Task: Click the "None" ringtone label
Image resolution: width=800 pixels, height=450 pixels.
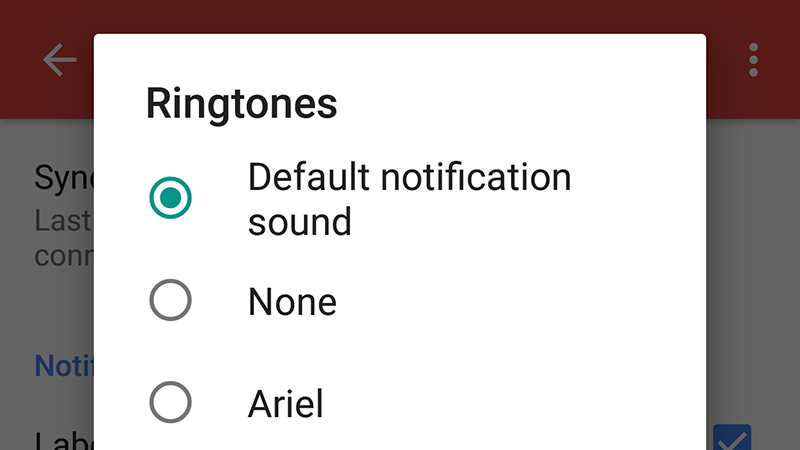Action: point(292,302)
